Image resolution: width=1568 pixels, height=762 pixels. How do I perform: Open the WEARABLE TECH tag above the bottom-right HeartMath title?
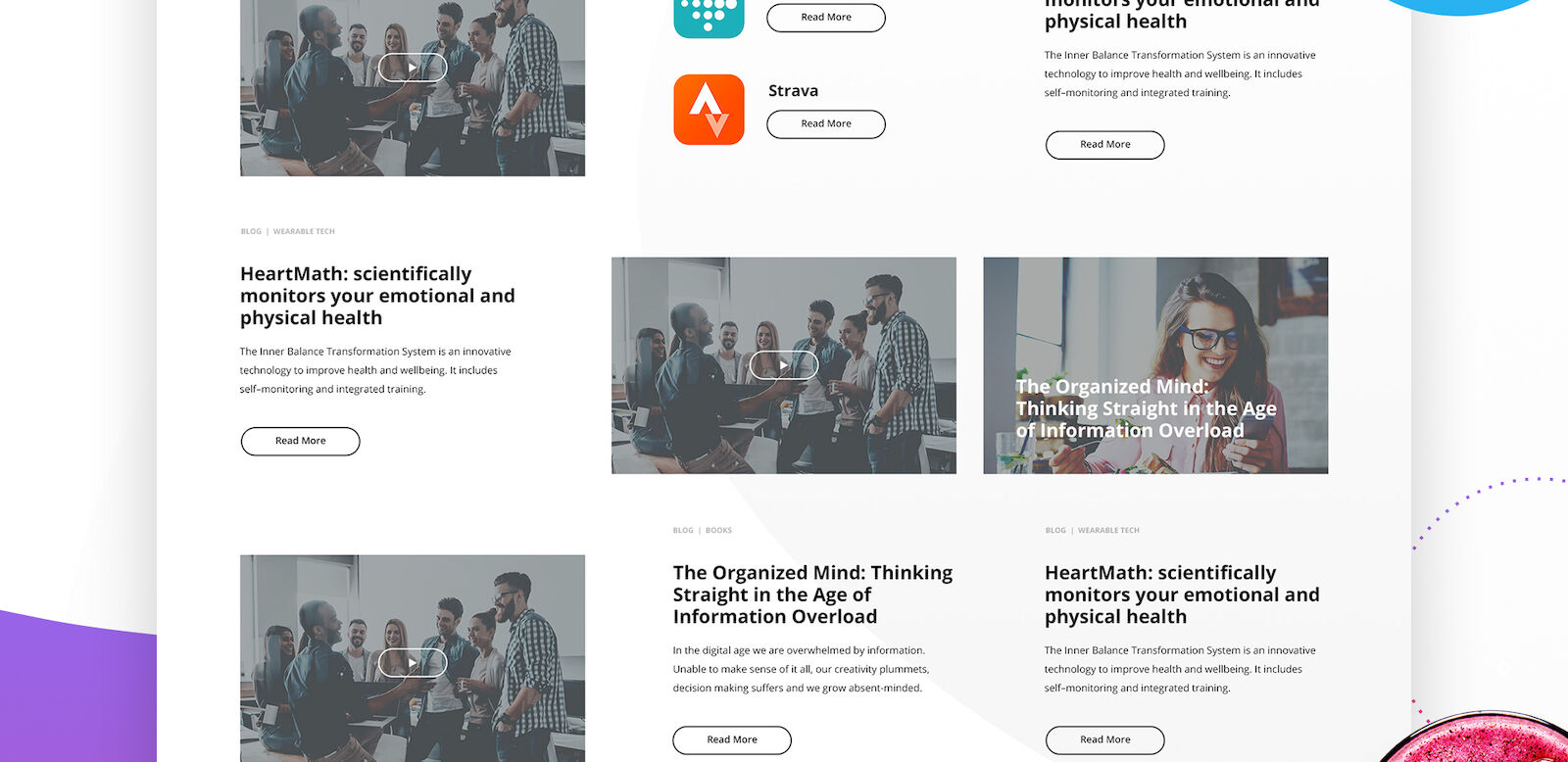[x=1108, y=531]
